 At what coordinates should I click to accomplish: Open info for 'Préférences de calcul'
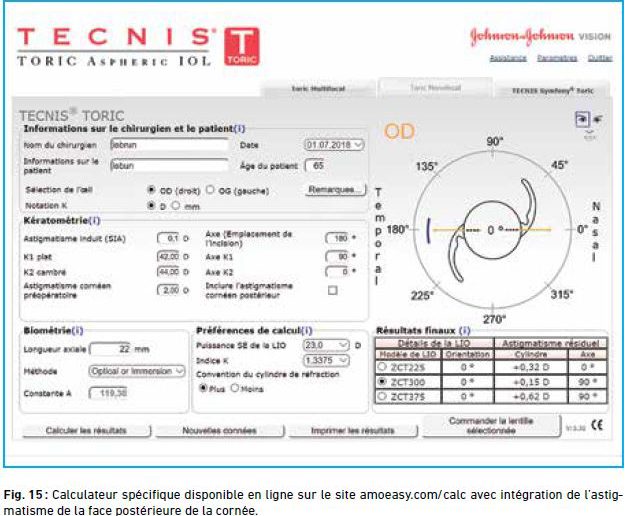[307, 330]
